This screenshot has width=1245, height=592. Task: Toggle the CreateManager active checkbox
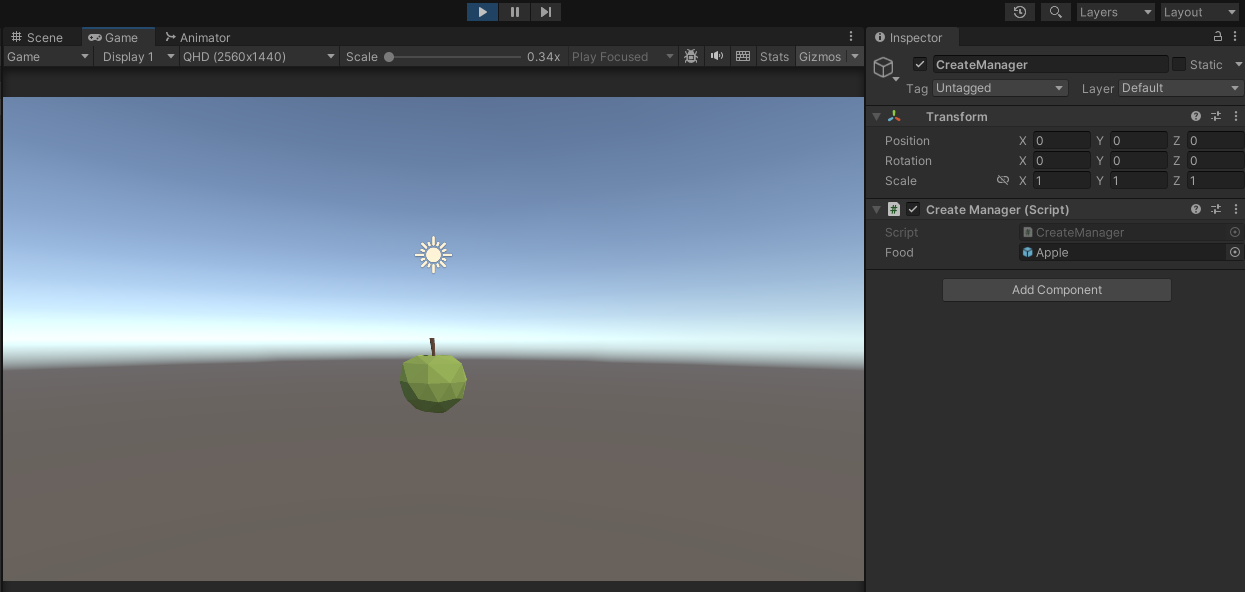point(920,64)
